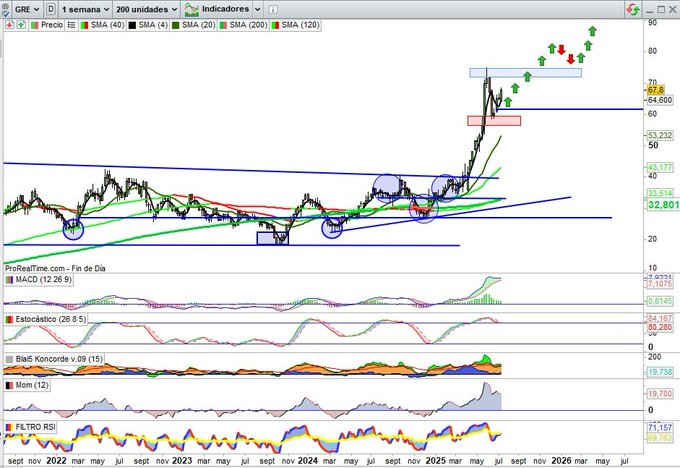Screen dimensions: 680x468
Task: Open Mom (12) panel label
Action: [x=32, y=385]
